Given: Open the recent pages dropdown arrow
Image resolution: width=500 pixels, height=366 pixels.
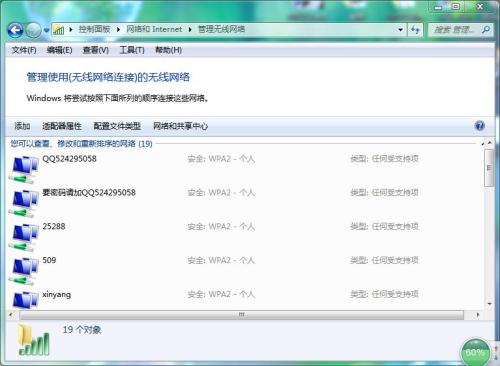Looking at the screenshot, I should coord(46,30).
